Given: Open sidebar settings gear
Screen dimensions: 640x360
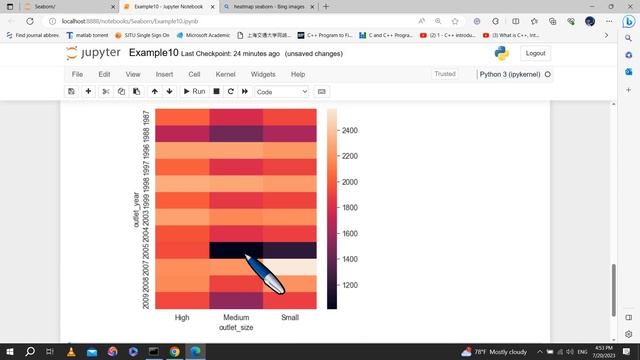Looking at the screenshot, I should pos(629,334).
